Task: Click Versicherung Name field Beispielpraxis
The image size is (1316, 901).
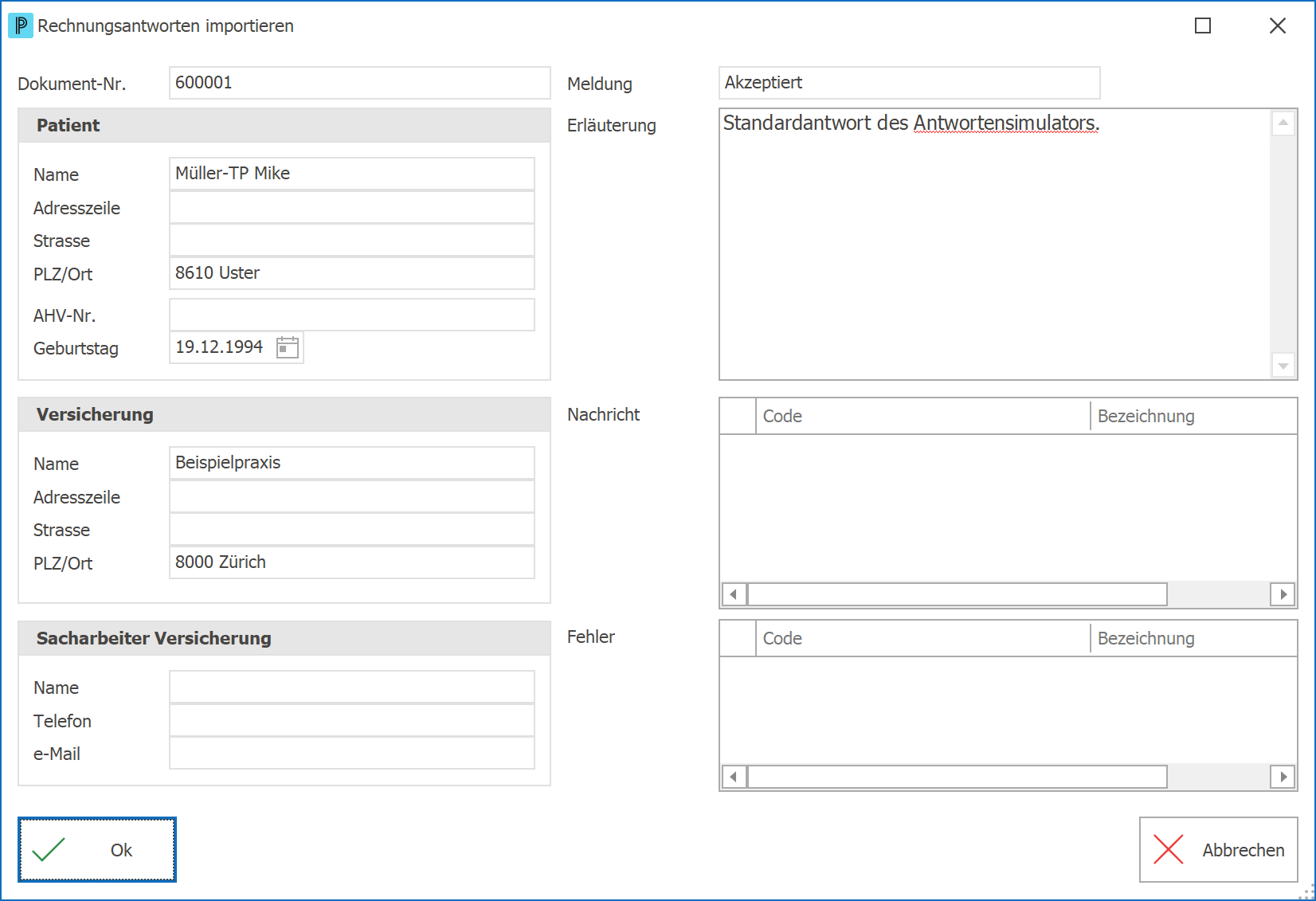Action: pyautogui.click(x=352, y=463)
